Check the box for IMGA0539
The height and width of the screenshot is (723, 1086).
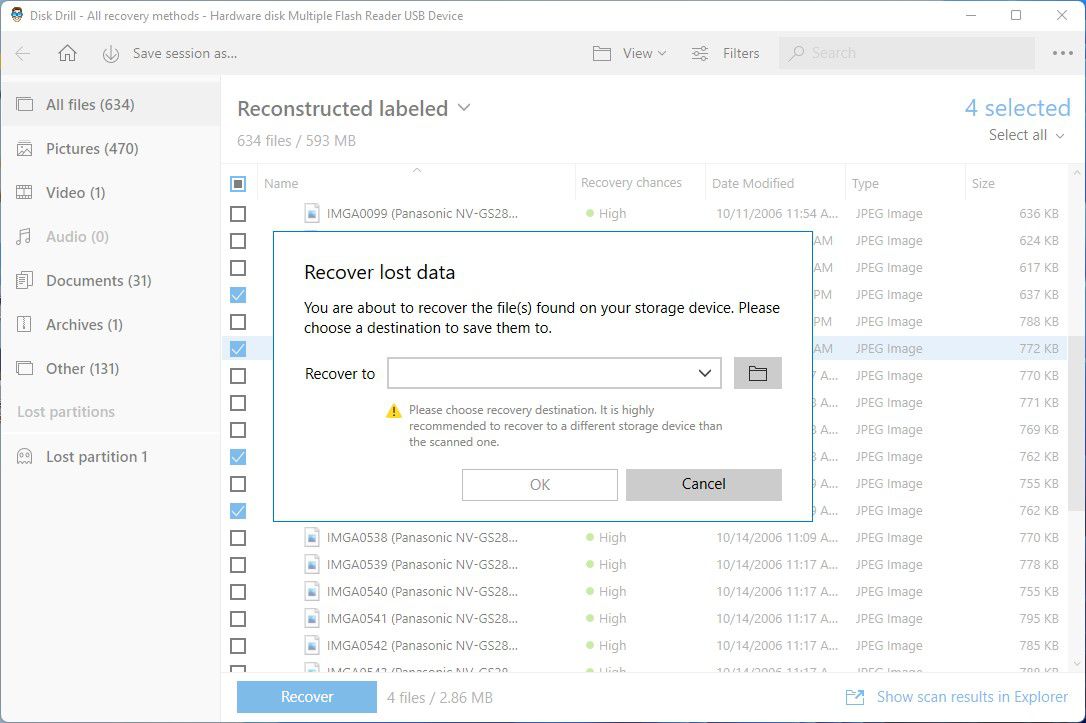point(238,564)
